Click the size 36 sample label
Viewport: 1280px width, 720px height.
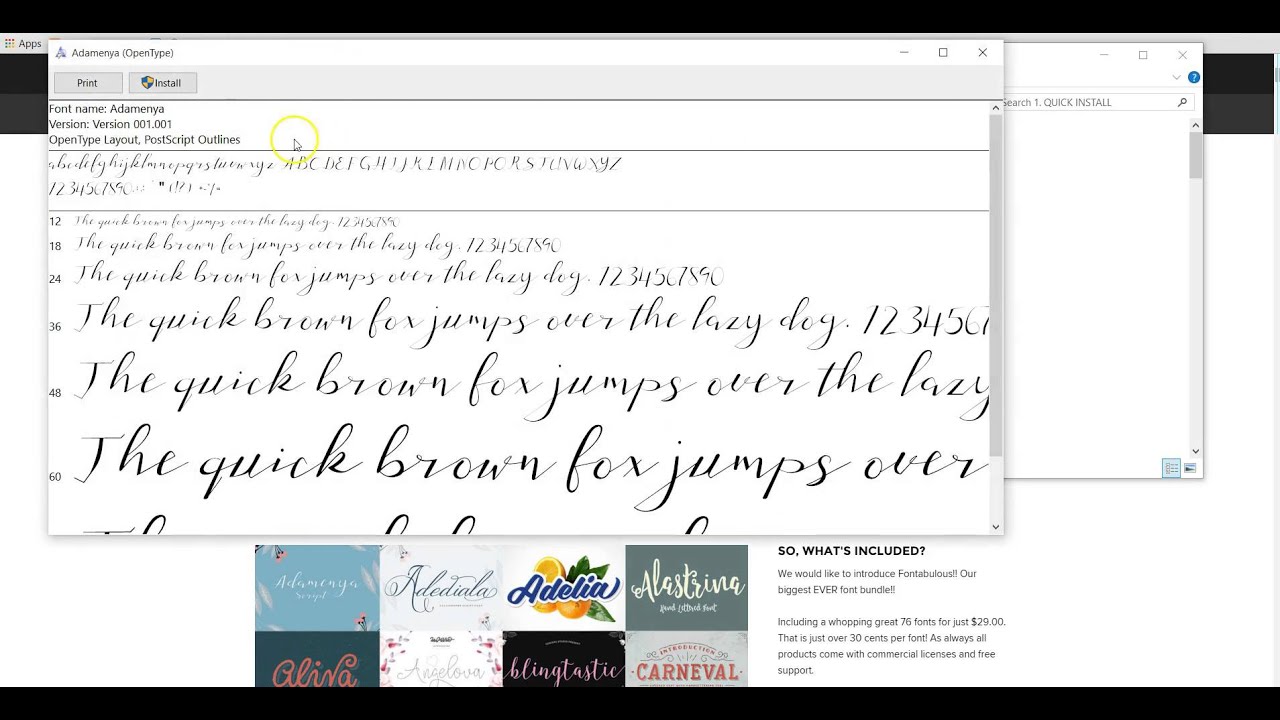click(x=55, y=327)
